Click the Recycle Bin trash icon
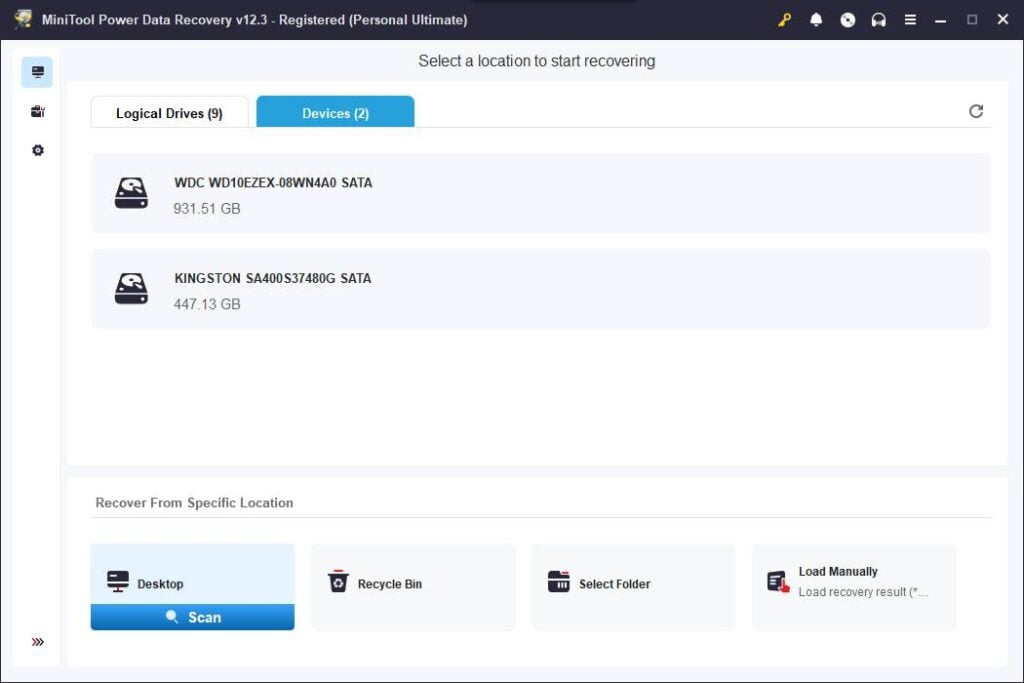This screenshot has width=1024, height=683. 338,581
